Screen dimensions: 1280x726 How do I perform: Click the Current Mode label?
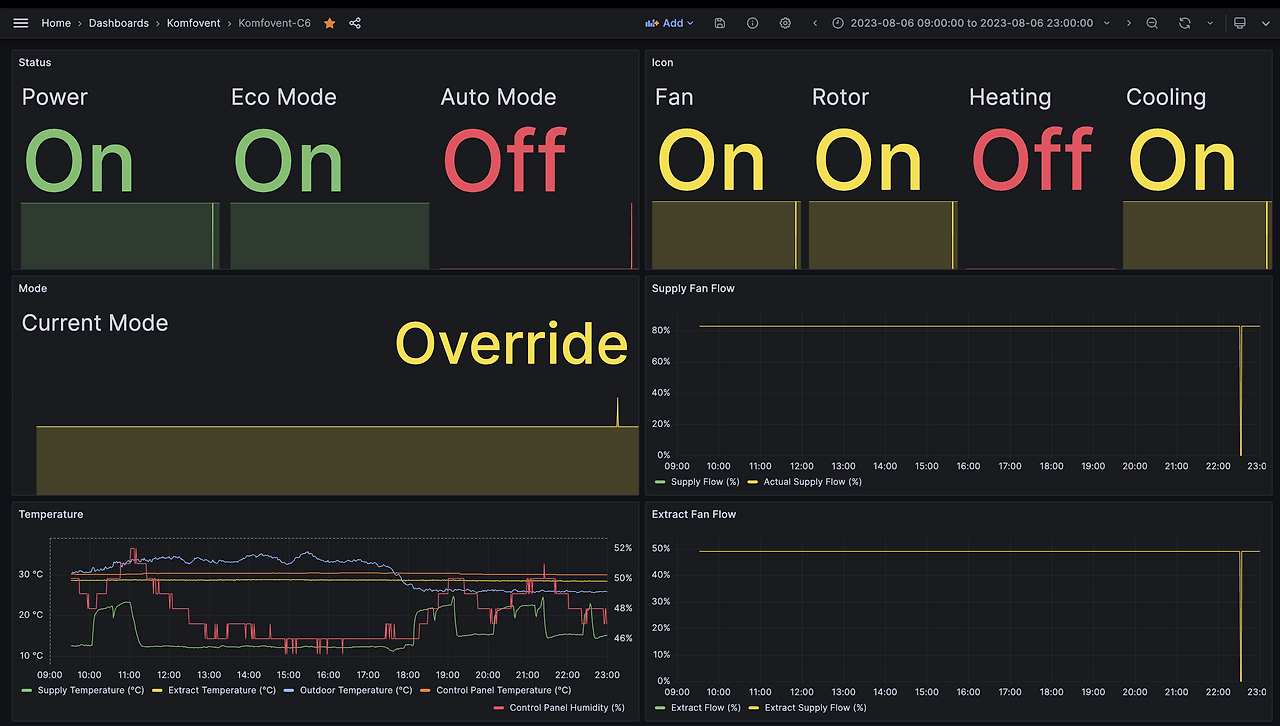pos(95,323)
